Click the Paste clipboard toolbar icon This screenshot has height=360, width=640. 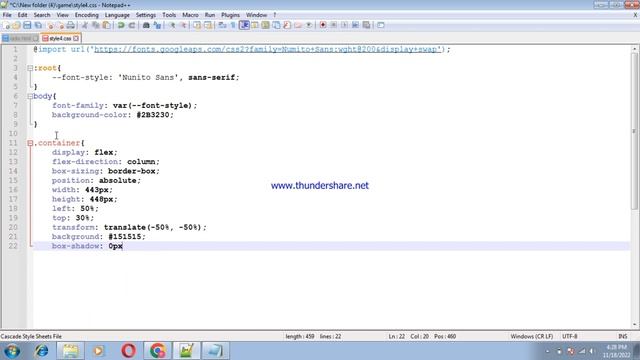pos(107,25)
